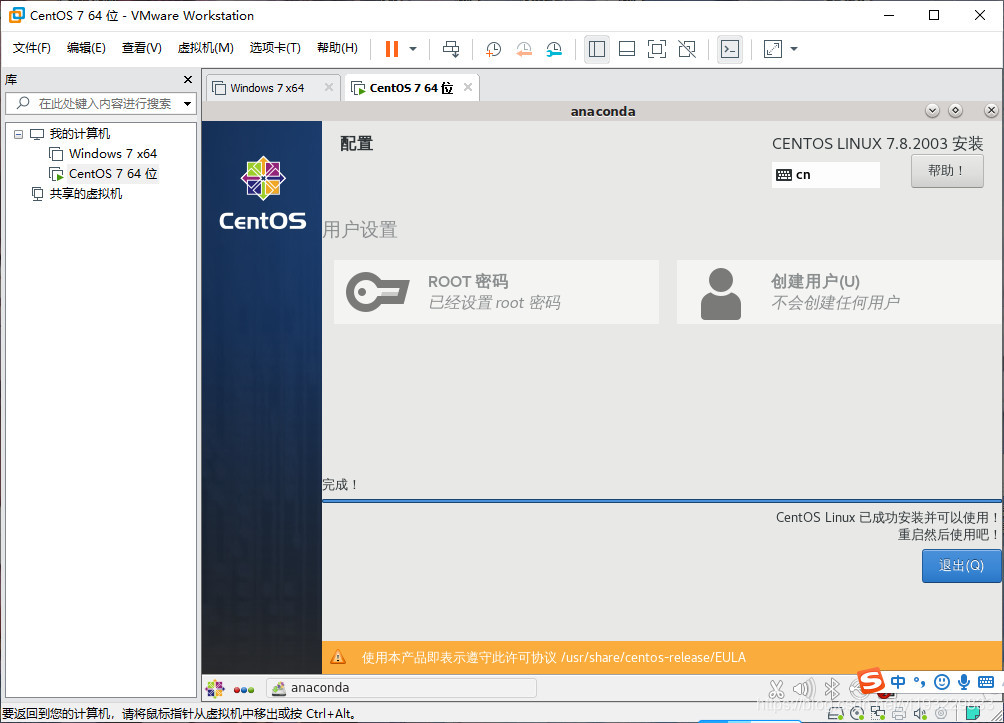Click the Send Ctrl+Alt+Del toolbar icon

click(451, 49)
